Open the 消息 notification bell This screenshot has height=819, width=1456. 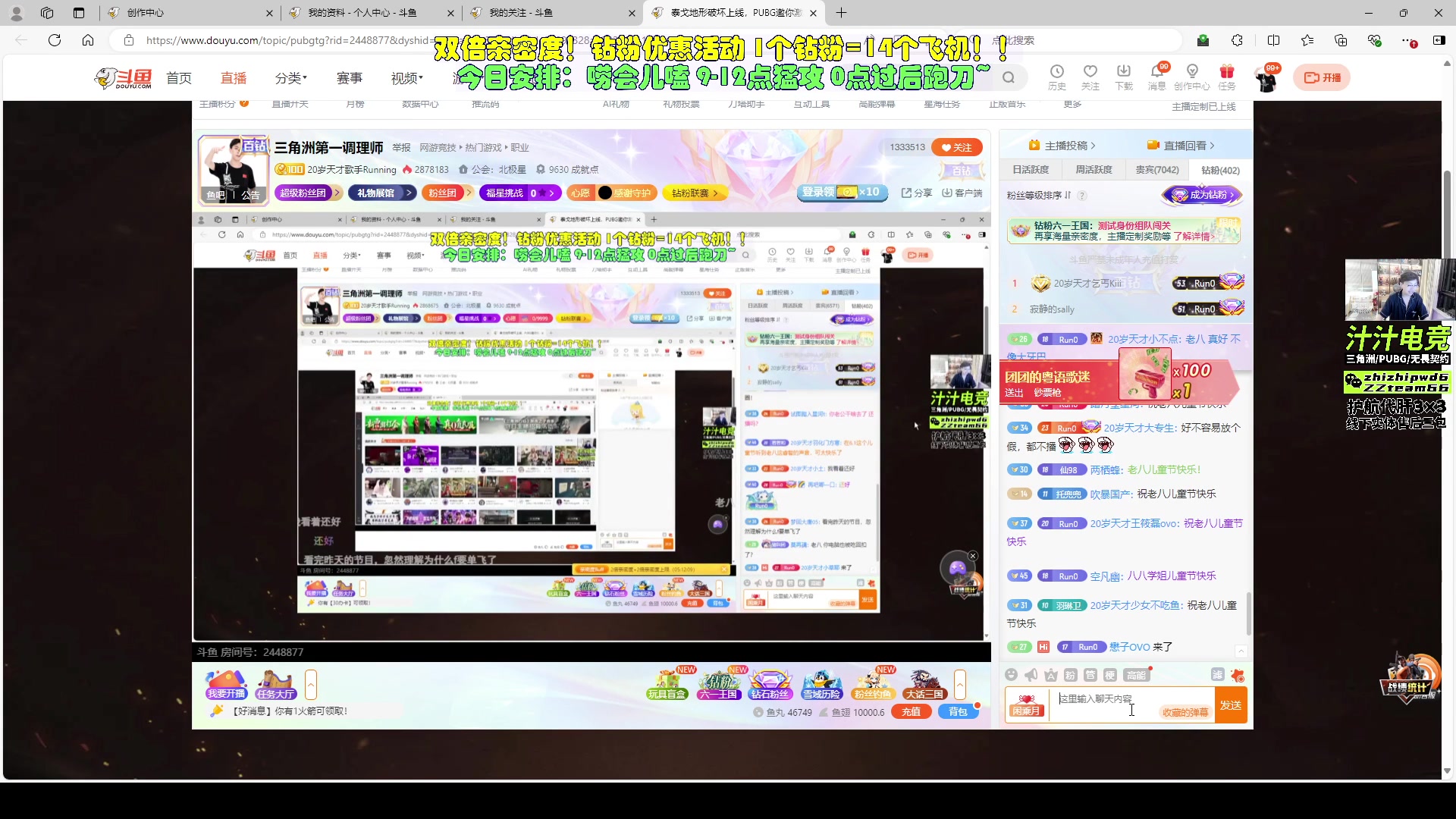1157,77
